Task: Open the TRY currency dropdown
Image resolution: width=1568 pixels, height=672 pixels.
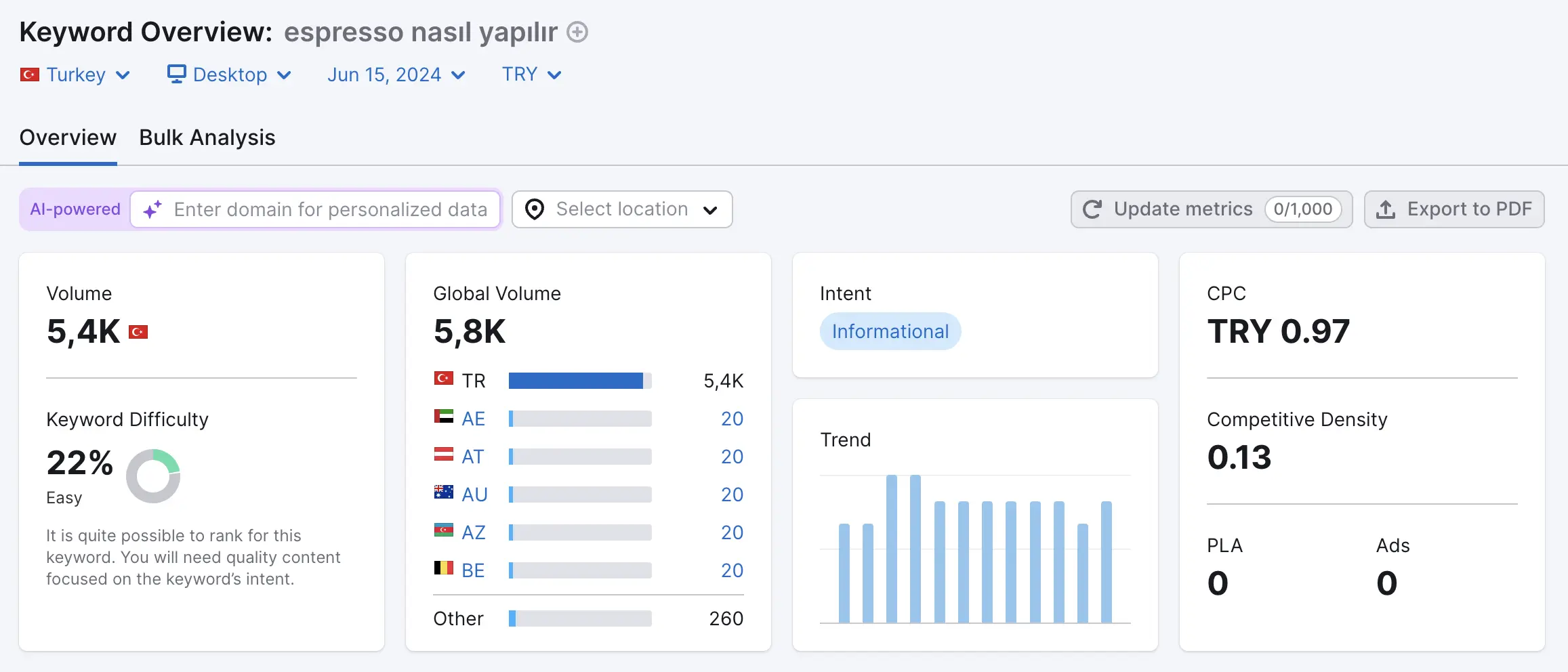Action: (x=532, y=75)
